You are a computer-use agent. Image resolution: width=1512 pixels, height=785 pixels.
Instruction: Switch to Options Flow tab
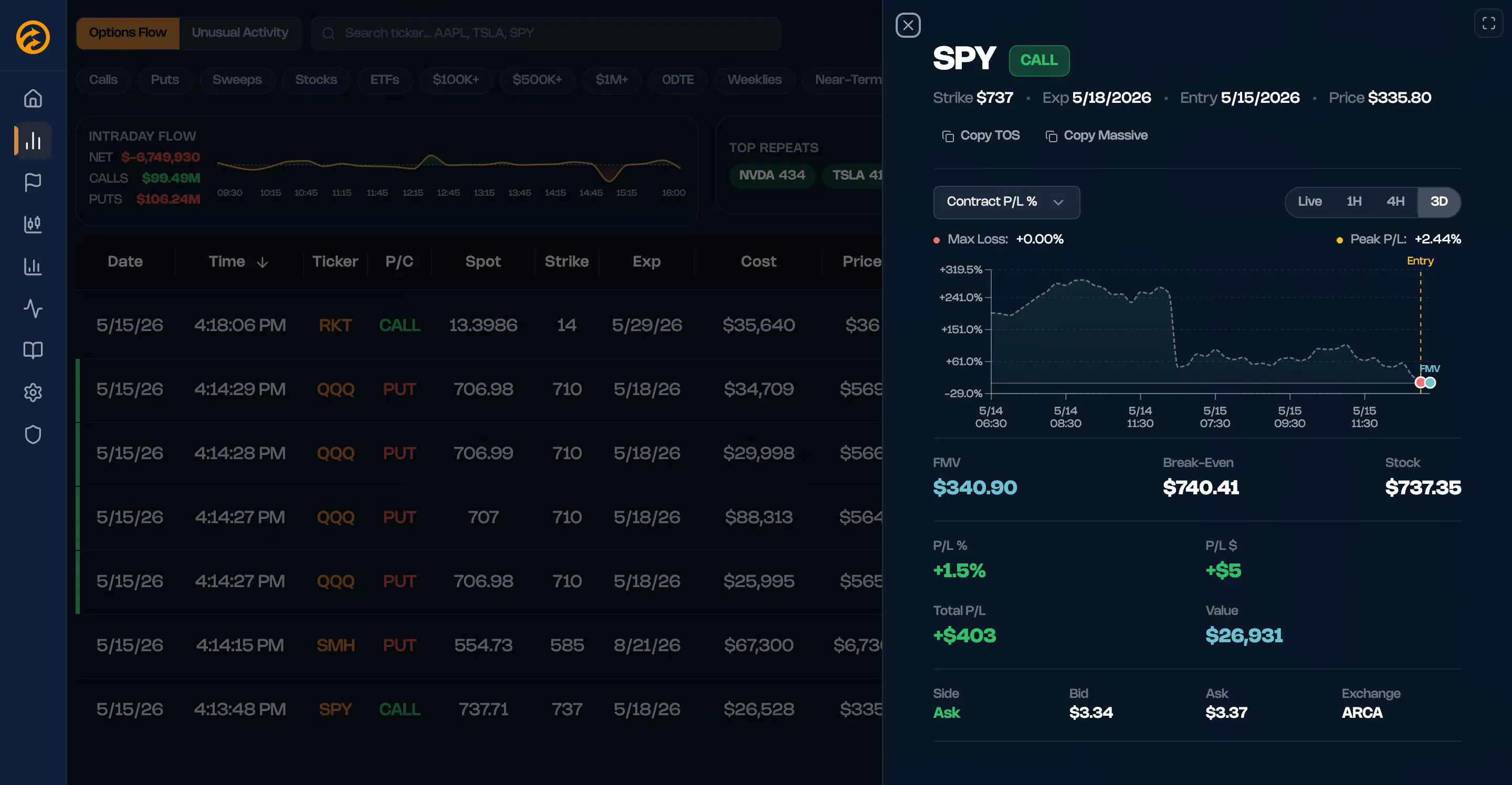128,33
